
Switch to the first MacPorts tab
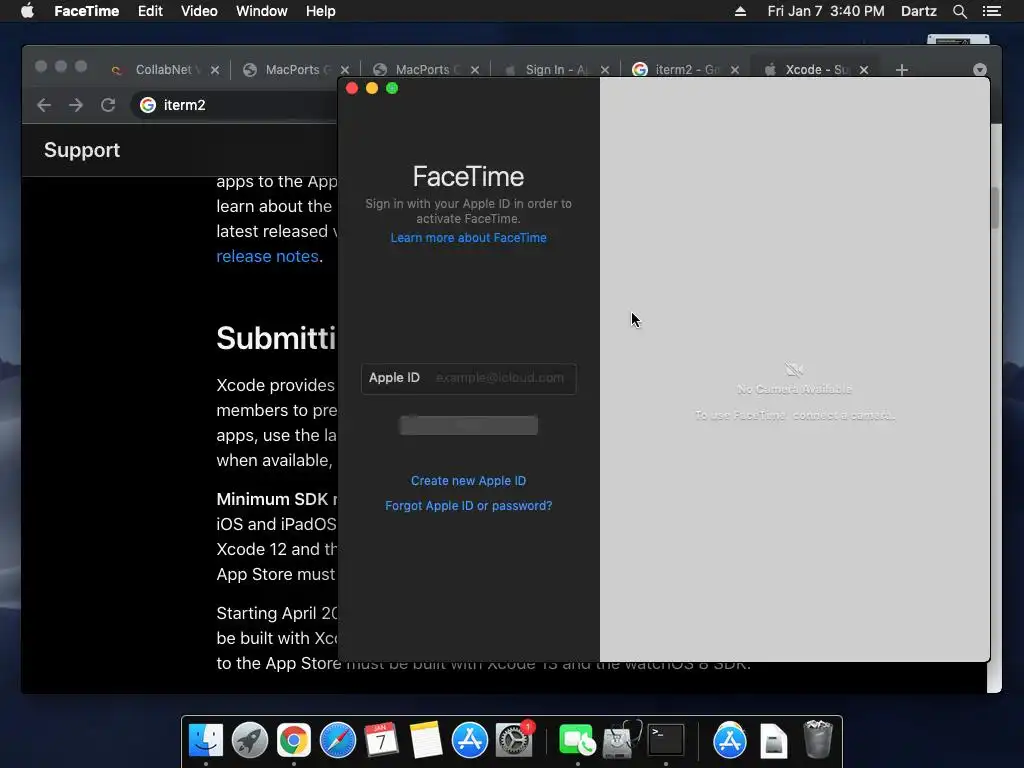(294, 70)
